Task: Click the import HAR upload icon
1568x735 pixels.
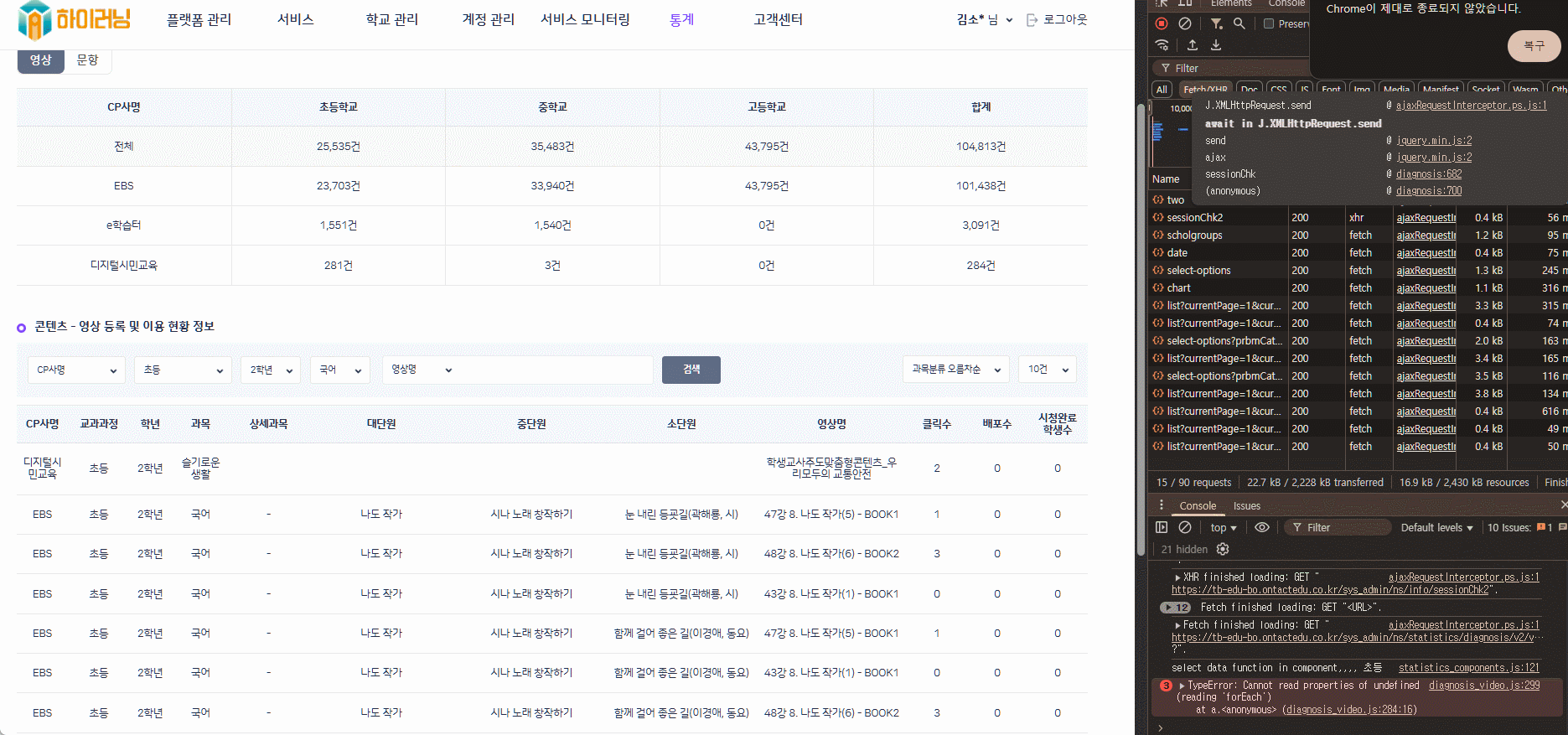Action: 1193,45
